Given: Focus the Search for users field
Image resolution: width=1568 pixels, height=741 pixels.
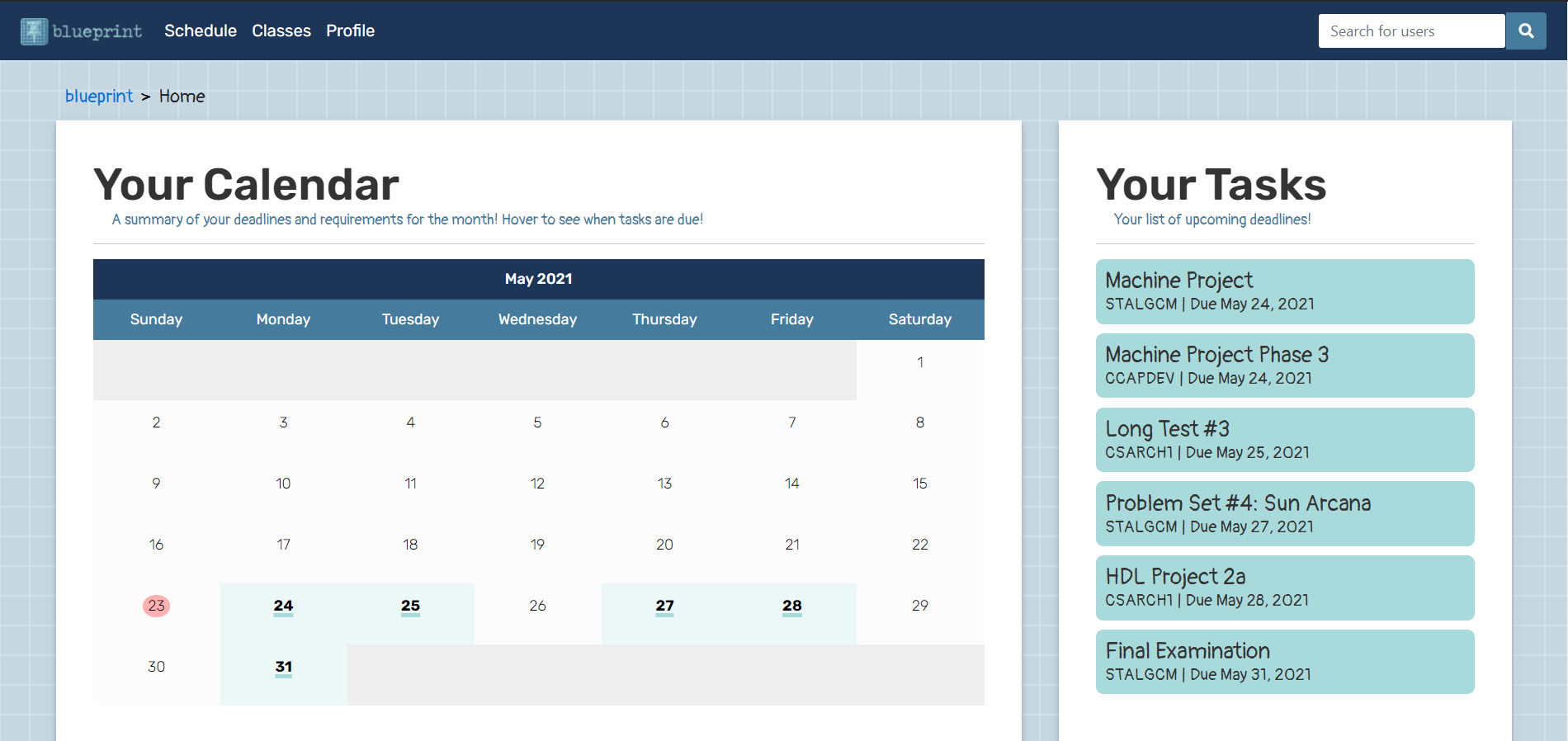Looking at the screenshot, I should pyautogui.click(x=1412, y=31).
